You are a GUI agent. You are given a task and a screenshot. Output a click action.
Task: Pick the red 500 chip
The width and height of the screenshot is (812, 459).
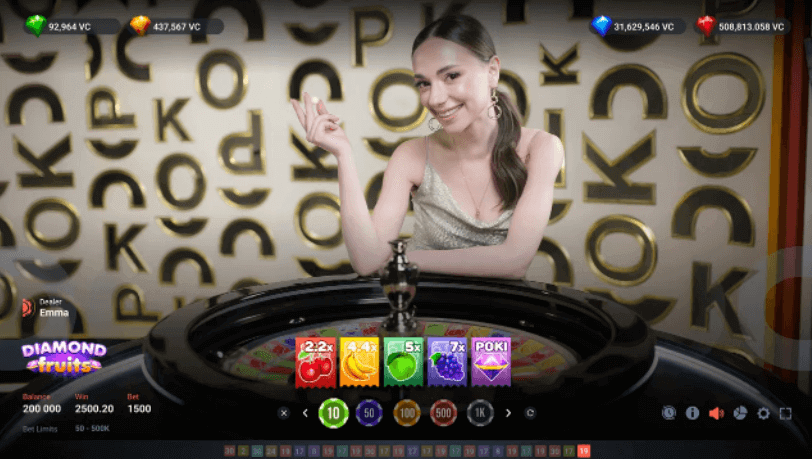(443, 413)
